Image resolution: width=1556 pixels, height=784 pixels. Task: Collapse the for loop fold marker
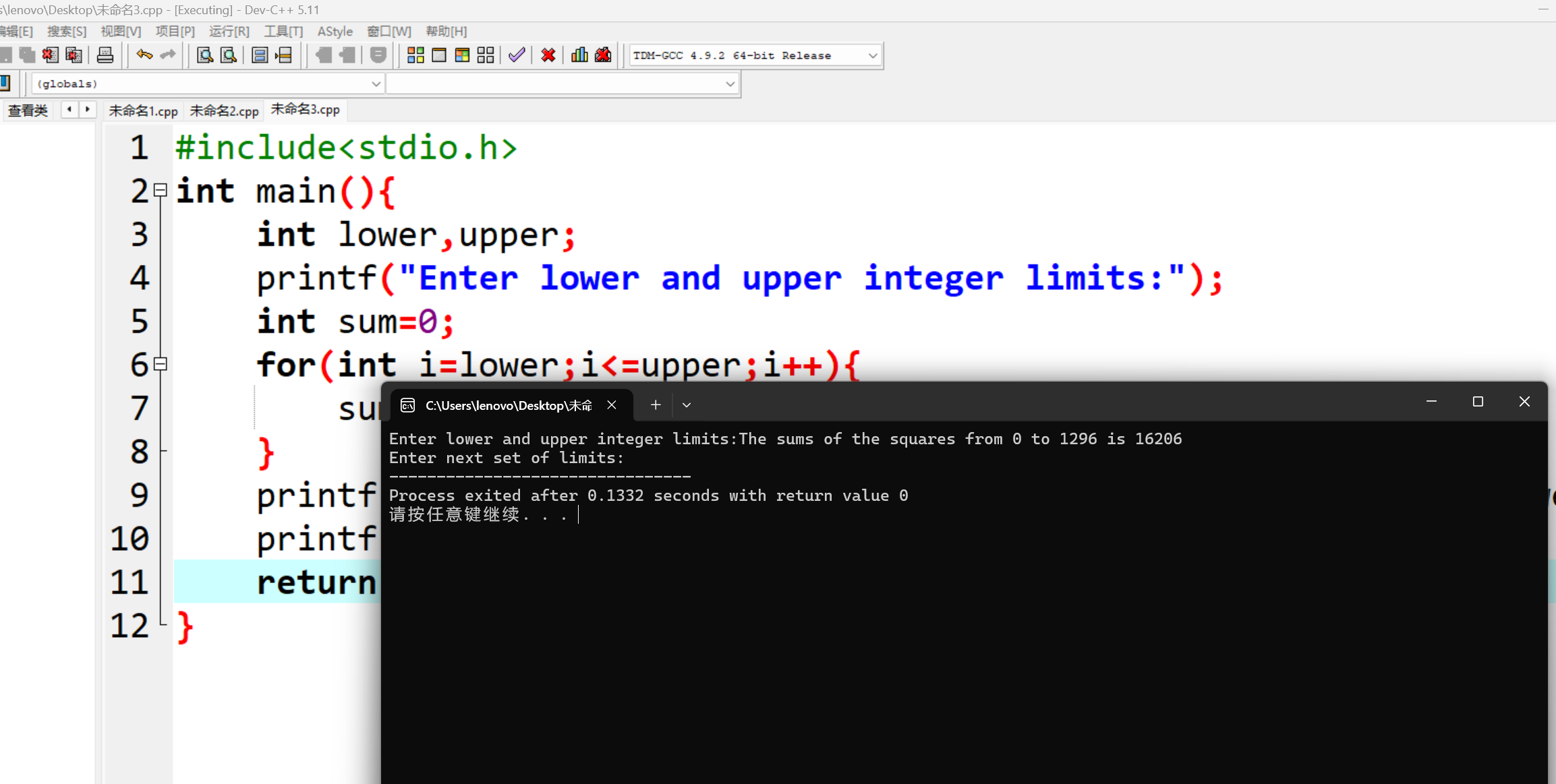pyautogui.click(x=161, y=364)
